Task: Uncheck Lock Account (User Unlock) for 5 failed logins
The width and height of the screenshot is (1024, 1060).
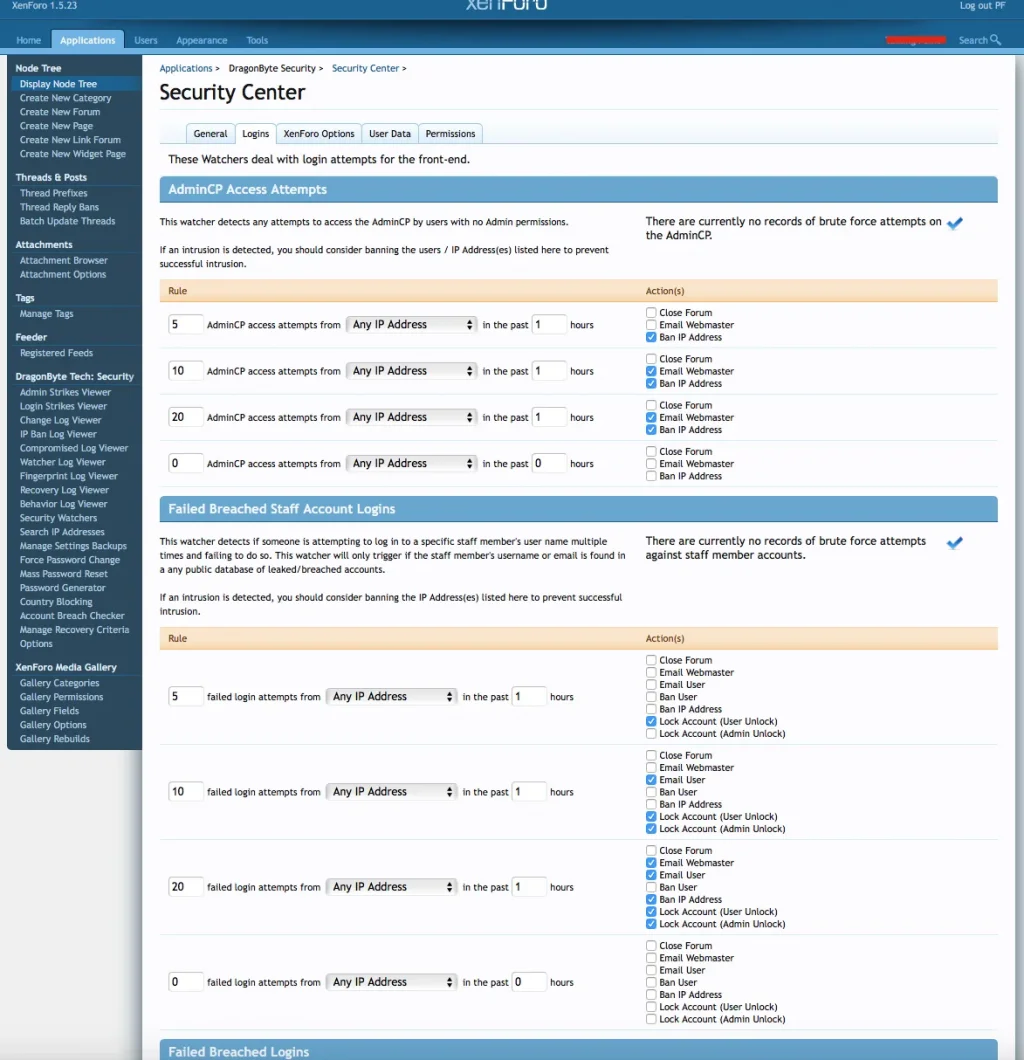Action: (651, 721)
